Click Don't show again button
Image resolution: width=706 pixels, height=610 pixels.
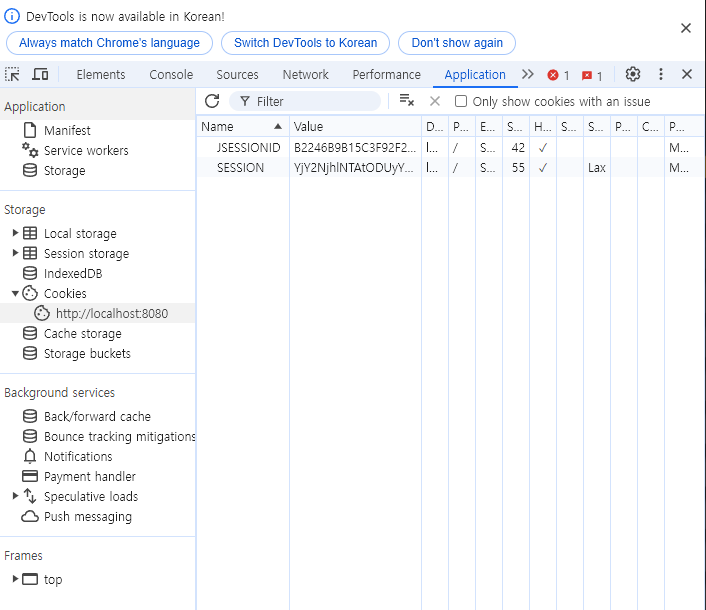457,43
